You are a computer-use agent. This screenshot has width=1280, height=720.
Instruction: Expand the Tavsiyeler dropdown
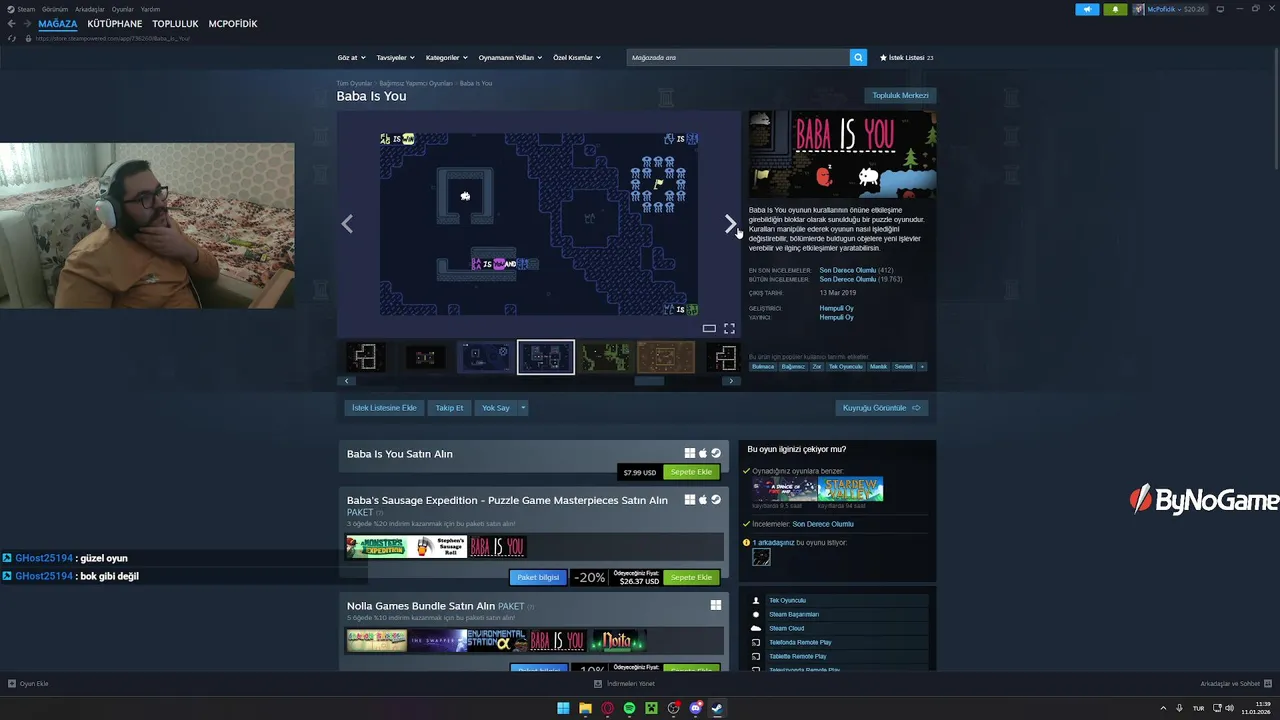(395, 57)
